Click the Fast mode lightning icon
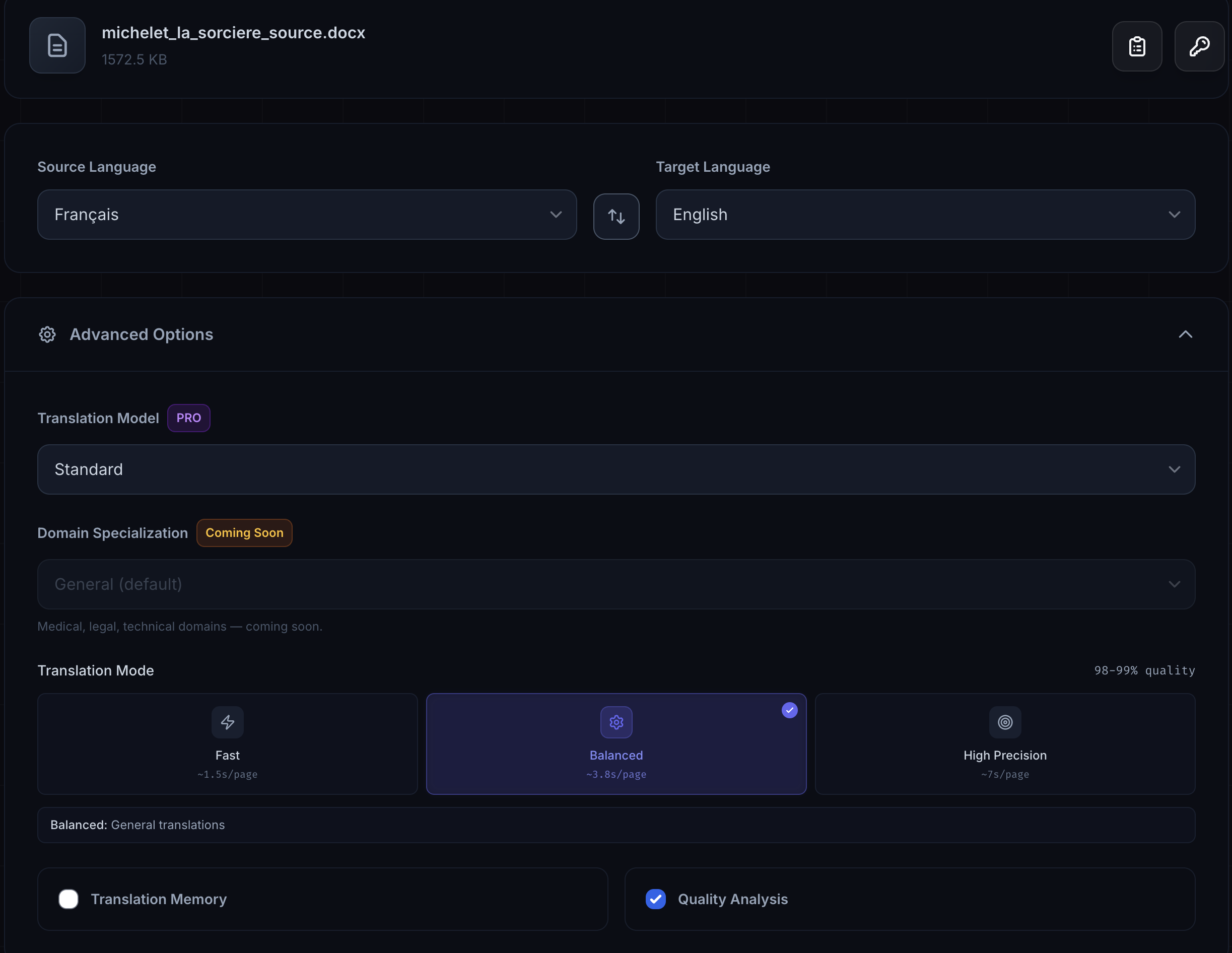 (x=227, y=722)
